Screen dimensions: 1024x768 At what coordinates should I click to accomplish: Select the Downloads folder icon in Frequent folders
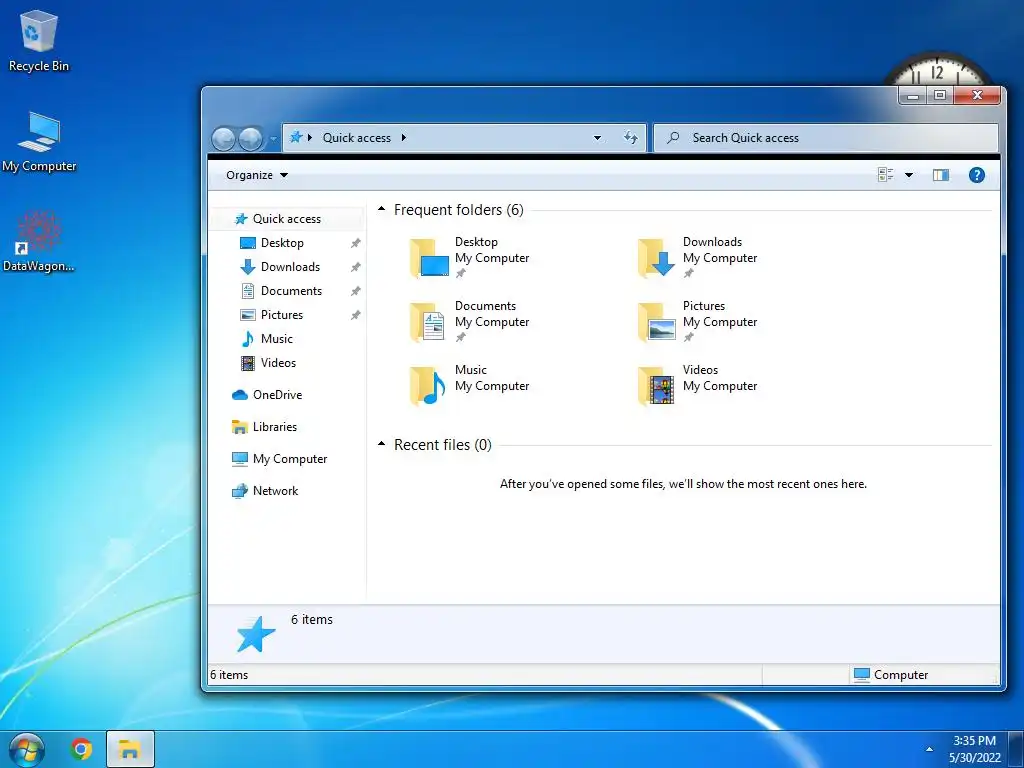coord(656,257)
